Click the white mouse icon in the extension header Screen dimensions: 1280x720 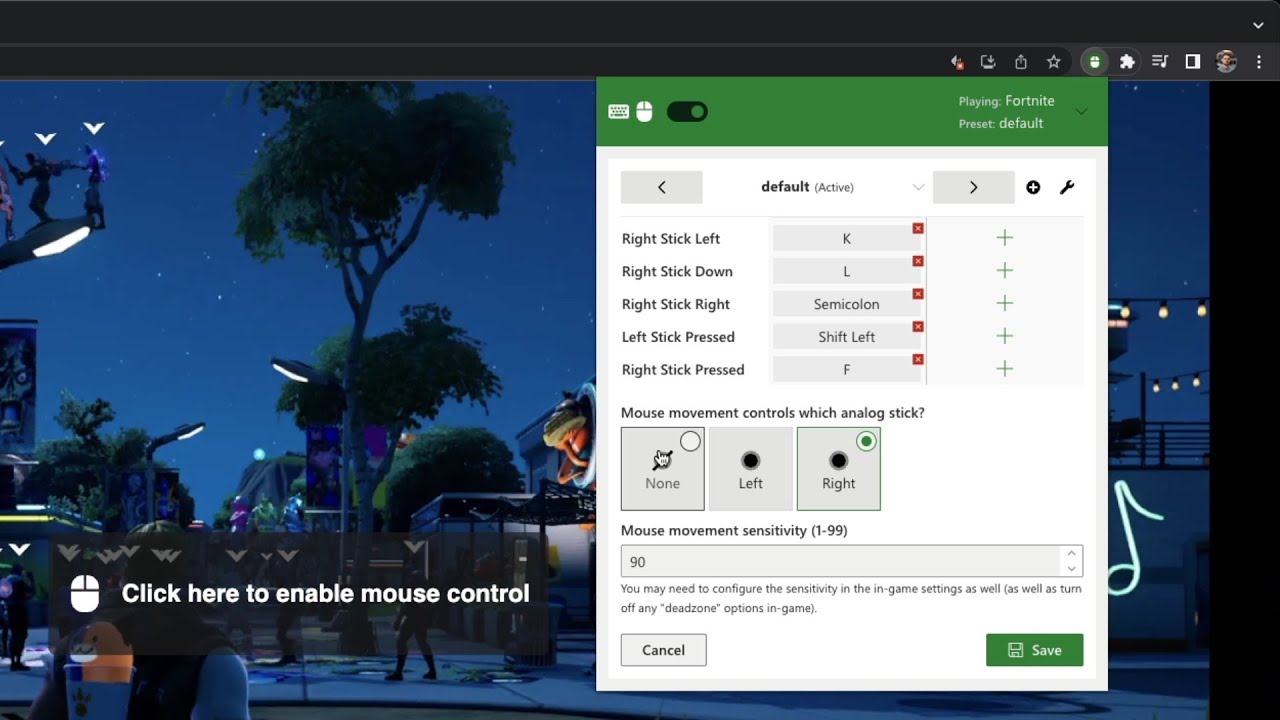[644, 111]
